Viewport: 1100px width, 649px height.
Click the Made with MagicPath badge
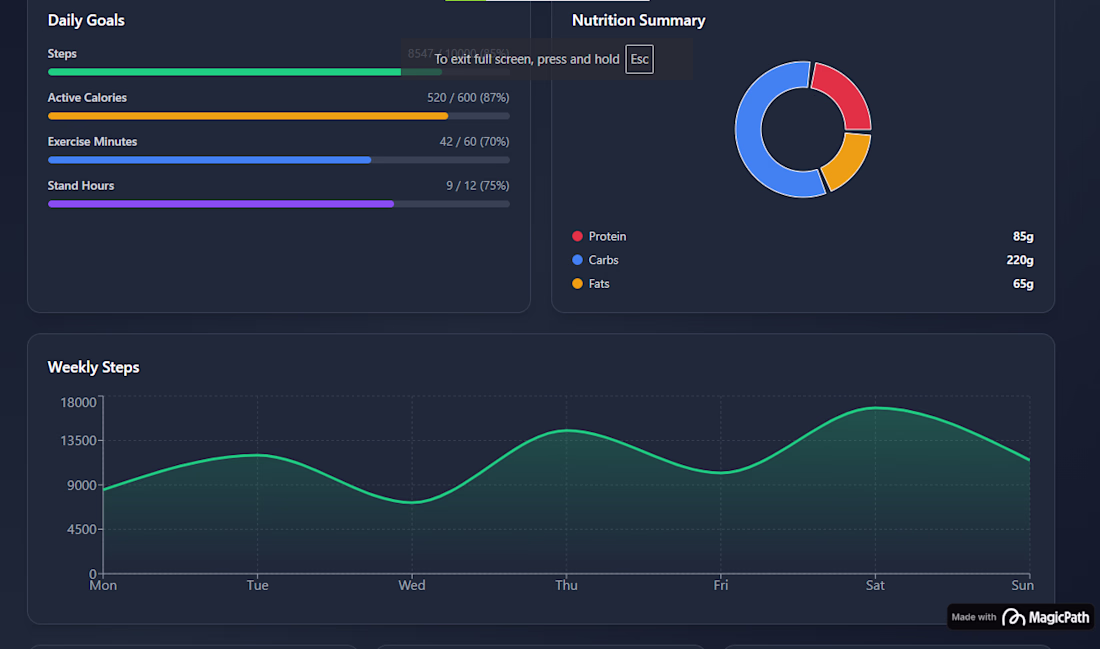(x=1020, y=617)
